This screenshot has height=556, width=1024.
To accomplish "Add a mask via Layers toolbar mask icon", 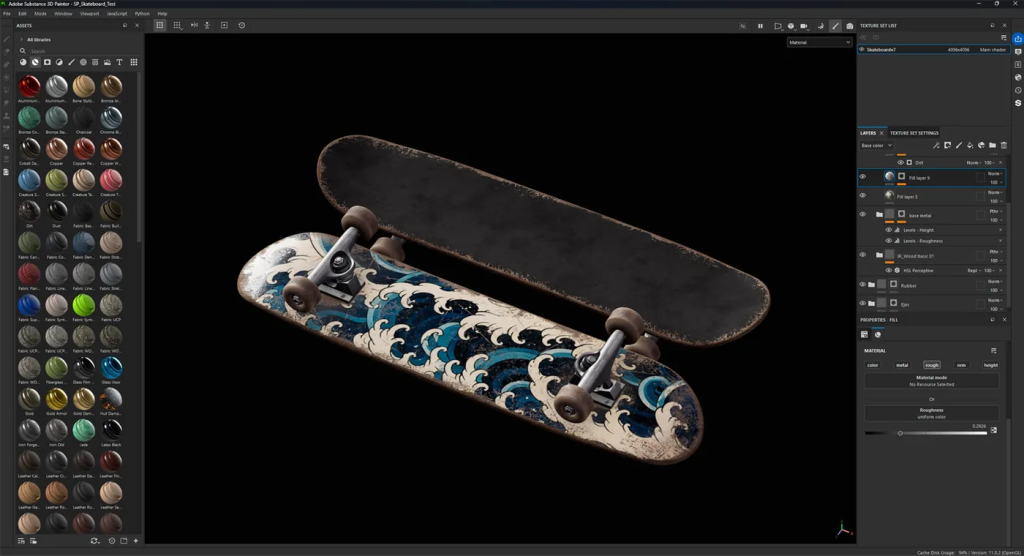I will (x=948, y=146).
